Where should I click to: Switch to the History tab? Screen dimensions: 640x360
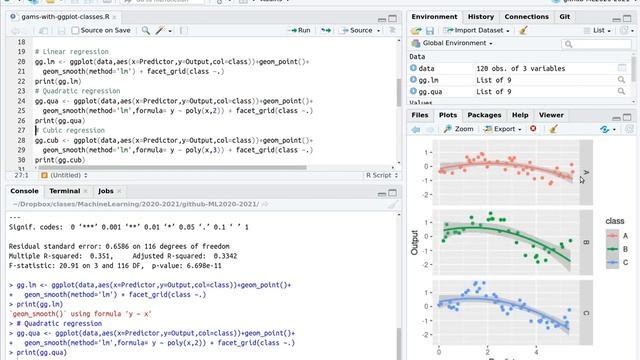[x=480, y=17]
